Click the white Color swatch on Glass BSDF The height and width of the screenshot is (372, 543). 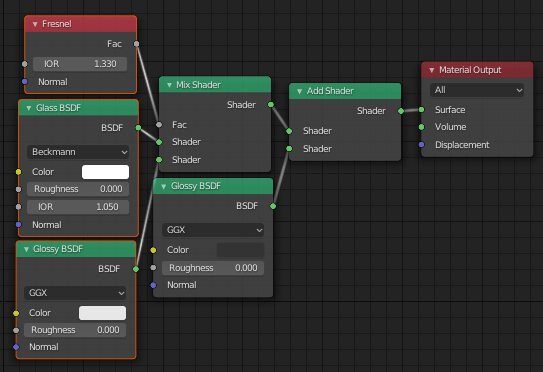pos(105,172)
